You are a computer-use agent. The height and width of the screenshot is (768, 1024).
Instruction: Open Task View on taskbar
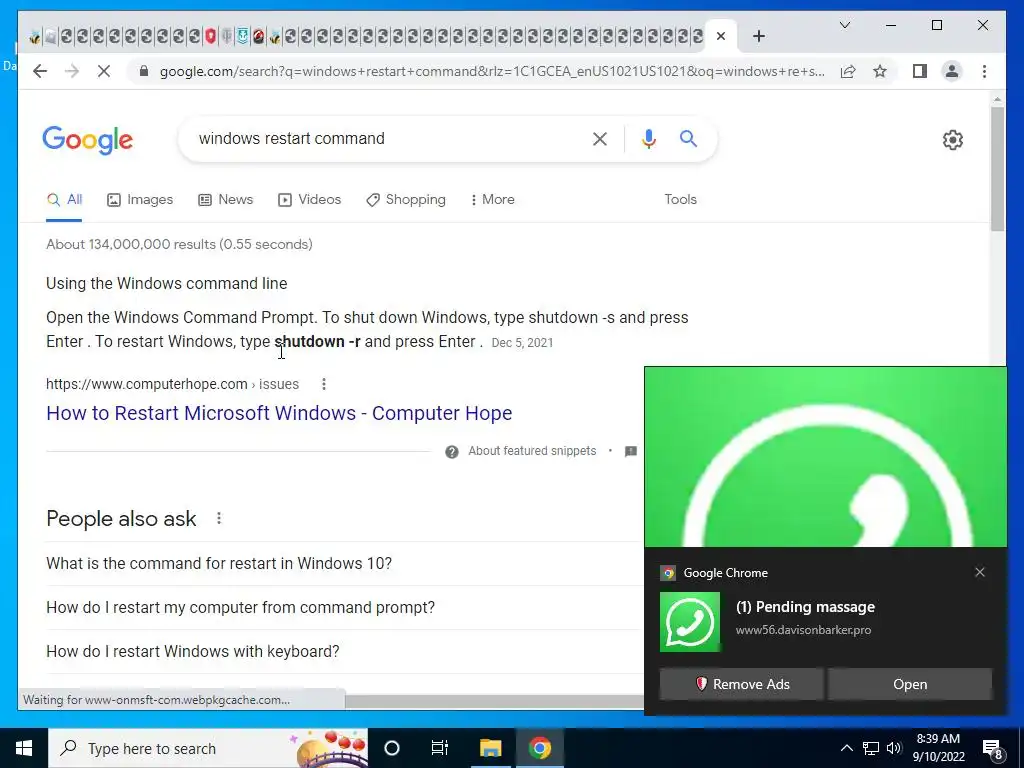point(440,748)
